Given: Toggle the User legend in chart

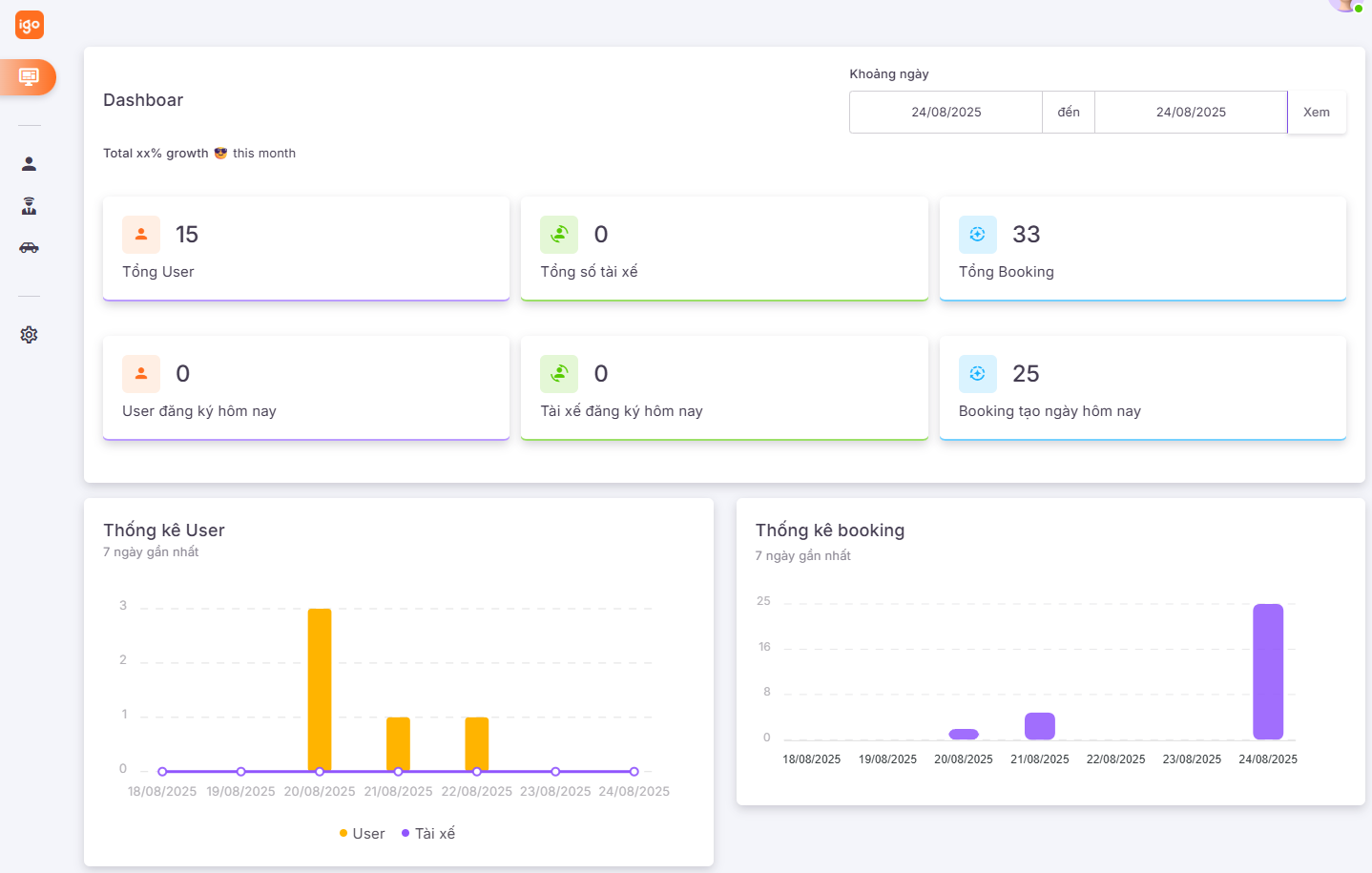Looking at the screenshot, I should (x=362, y=834).
